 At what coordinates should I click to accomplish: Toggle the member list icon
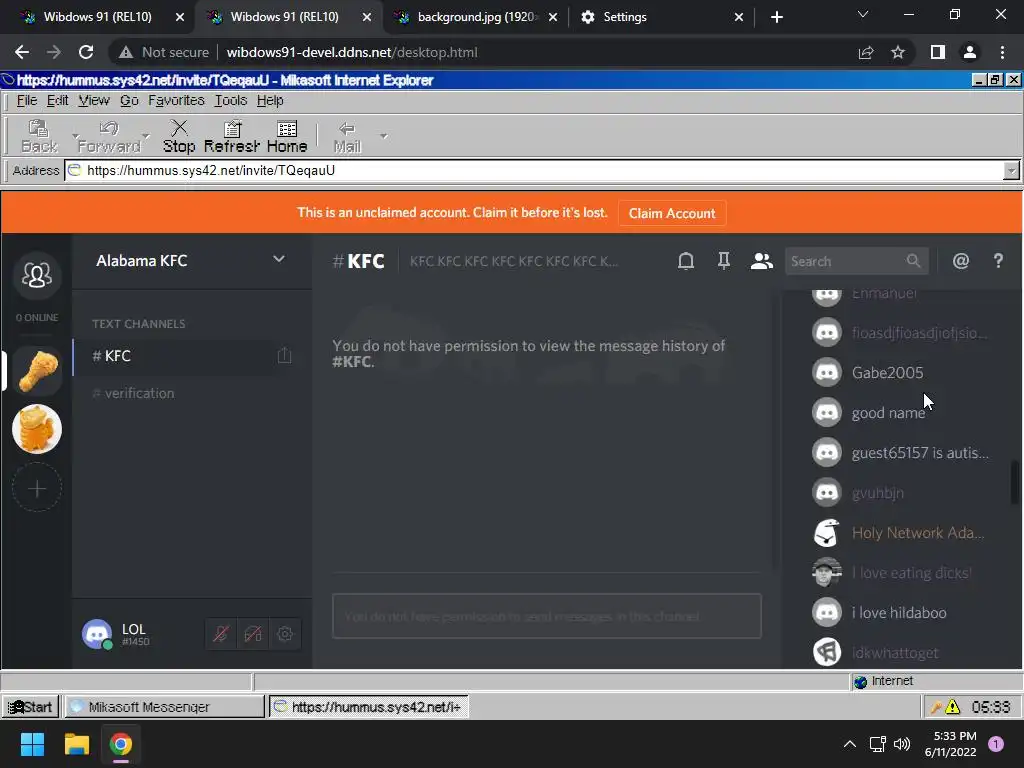pos(761,261)
